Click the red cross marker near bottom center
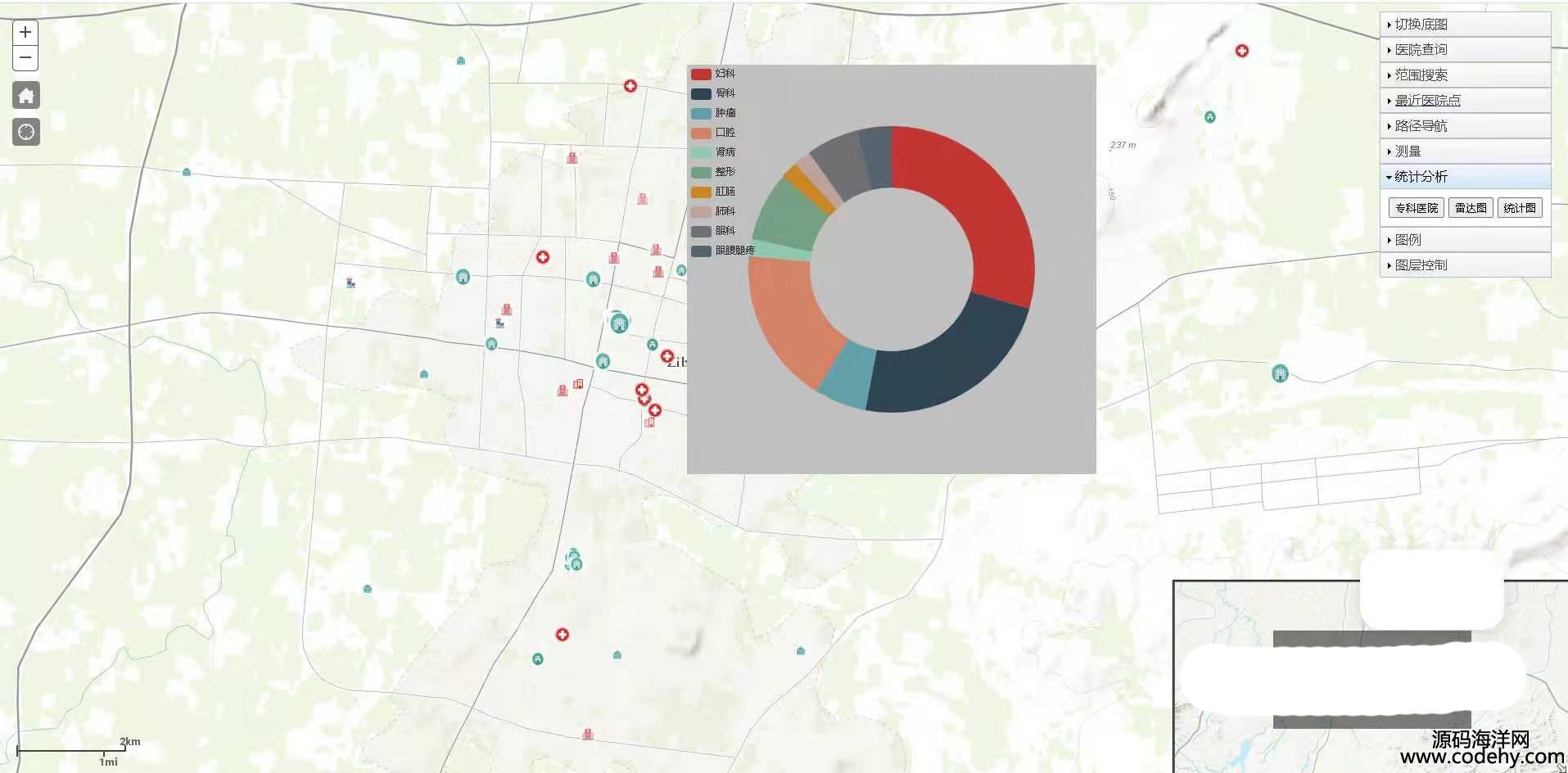 (x=562, y=635)
